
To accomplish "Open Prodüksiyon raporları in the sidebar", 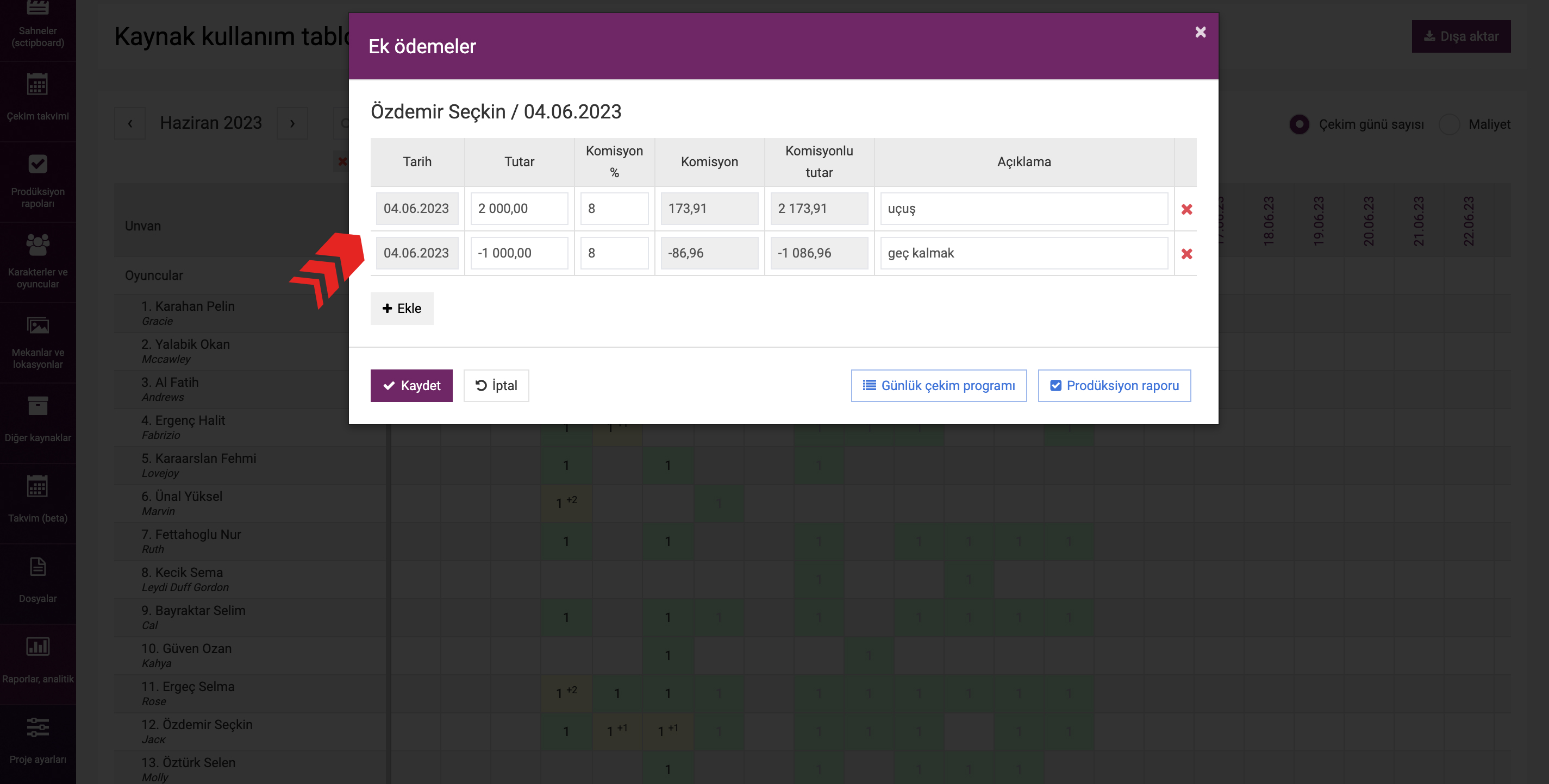I will [x=38, y=181].
